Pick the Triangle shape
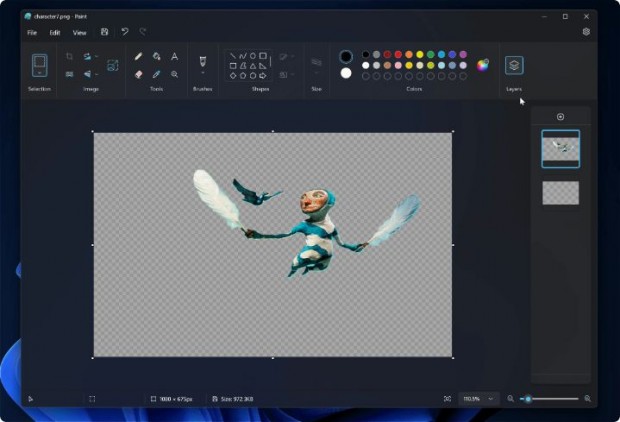 (x=253, y=66)
